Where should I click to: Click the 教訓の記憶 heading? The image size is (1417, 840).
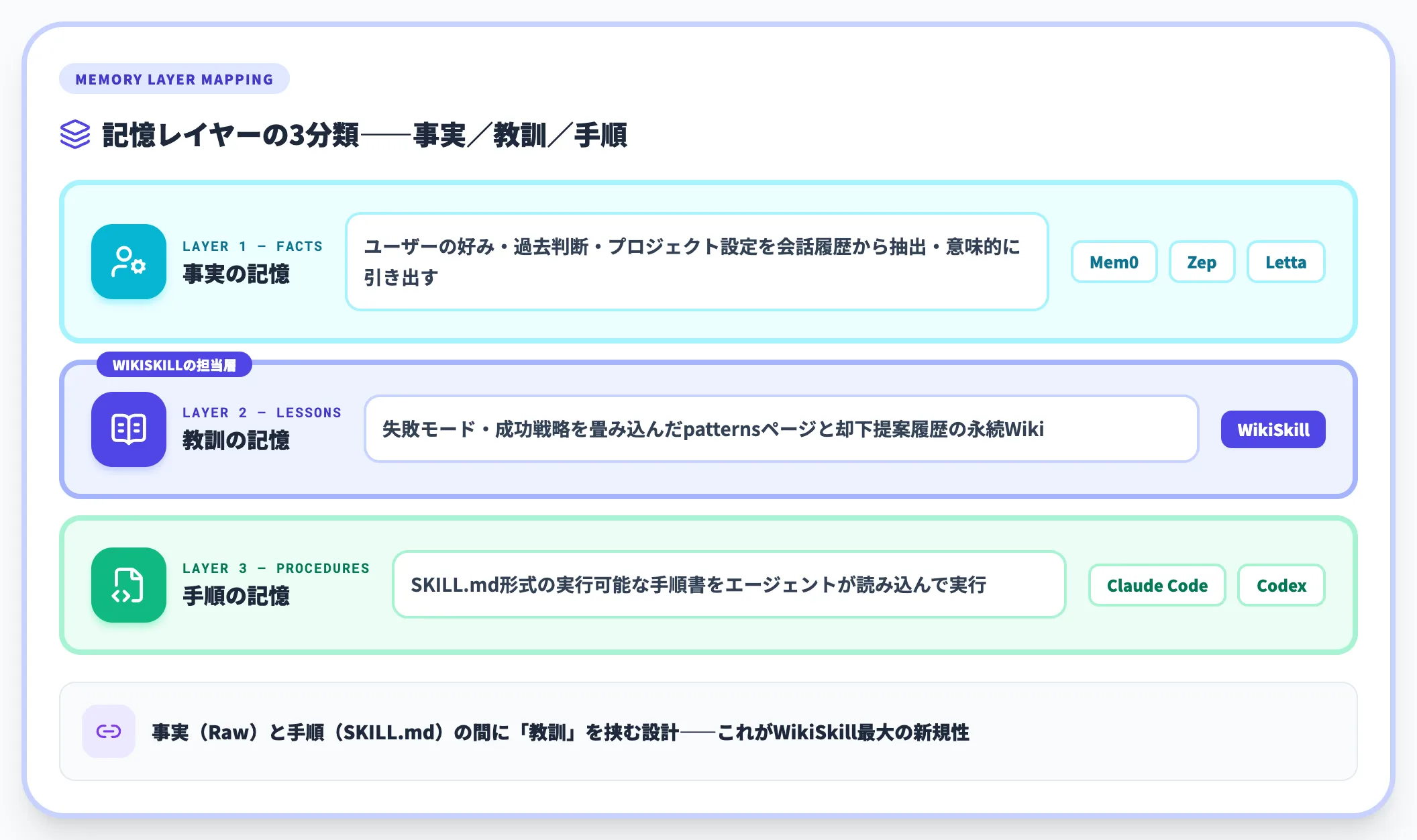236,440
